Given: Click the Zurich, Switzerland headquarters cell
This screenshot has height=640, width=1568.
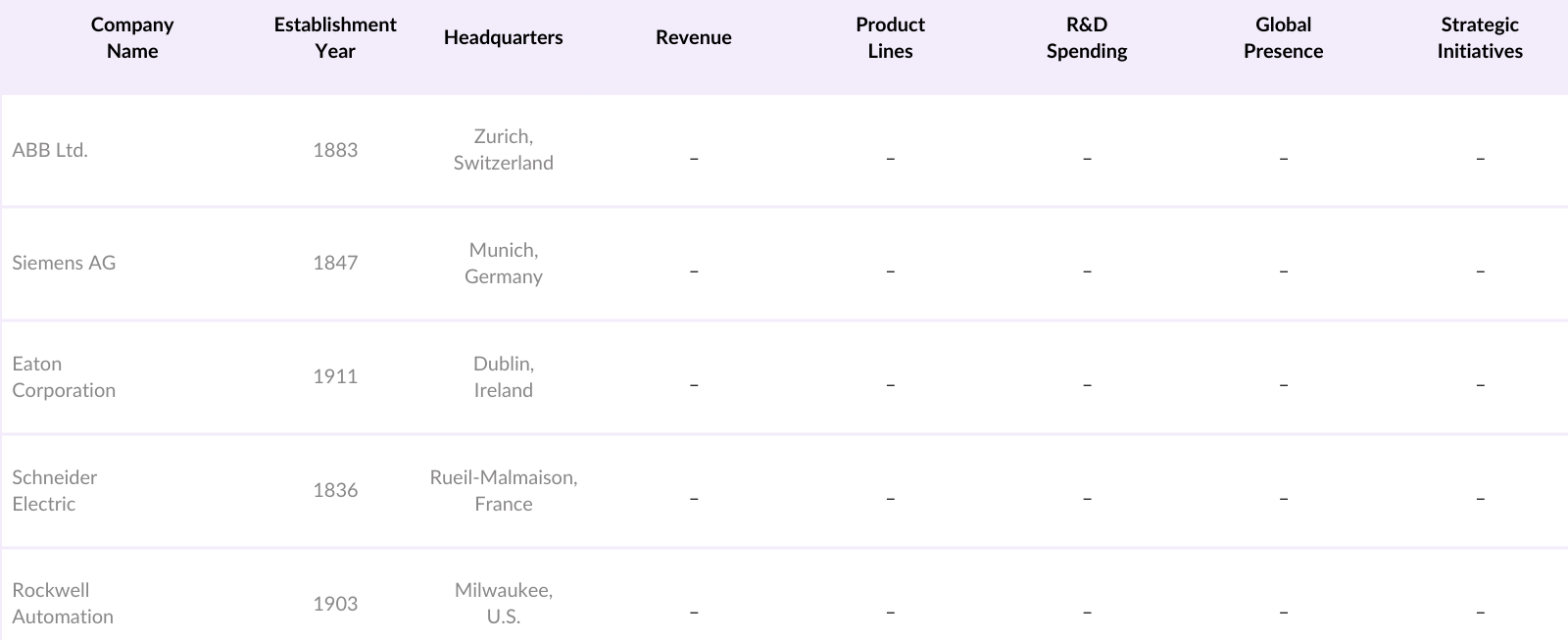Looking at the screenshot, I should [503, 150].
